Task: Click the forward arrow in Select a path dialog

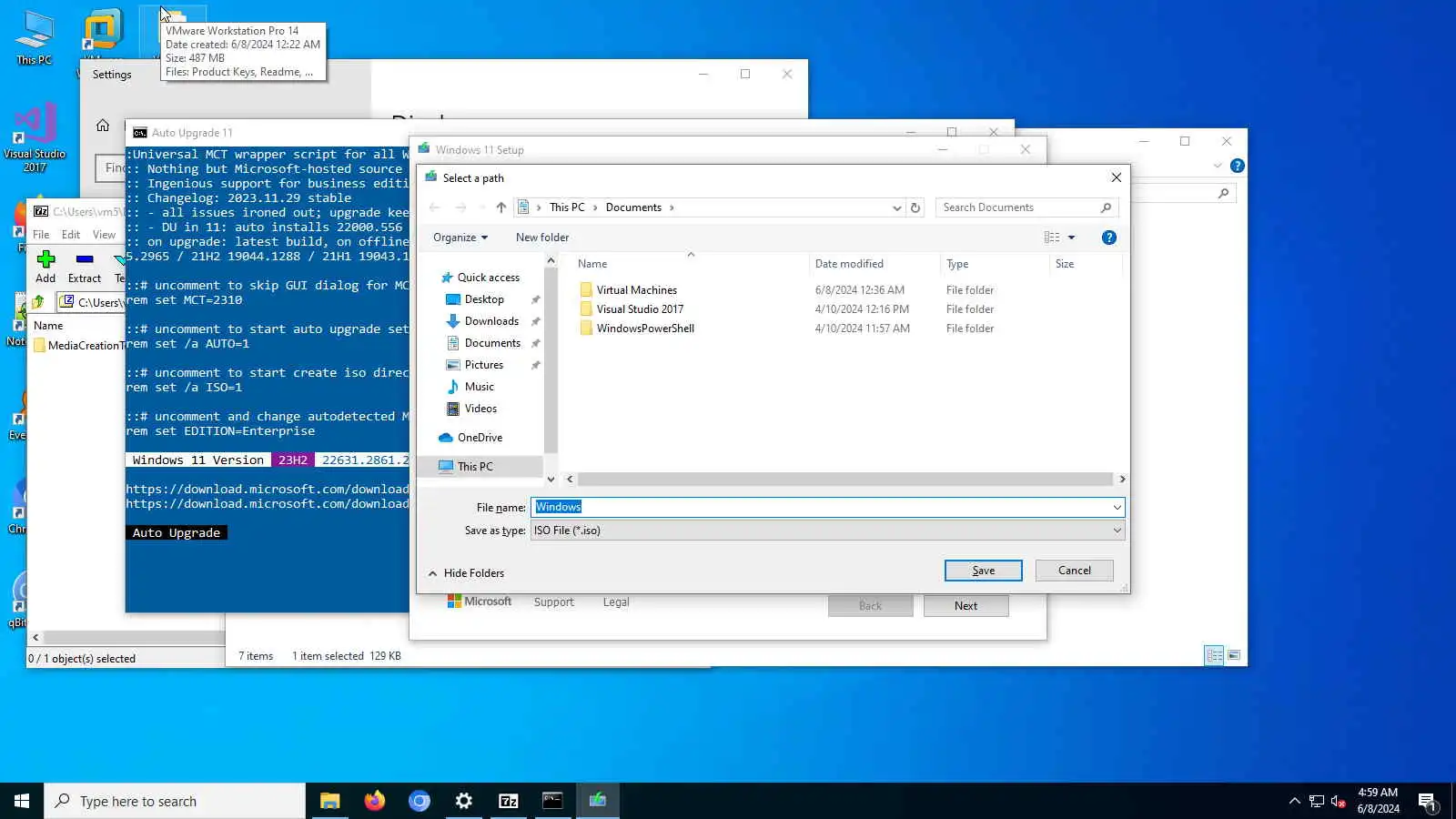Action: pyautogui.click(x=460, y=207)
